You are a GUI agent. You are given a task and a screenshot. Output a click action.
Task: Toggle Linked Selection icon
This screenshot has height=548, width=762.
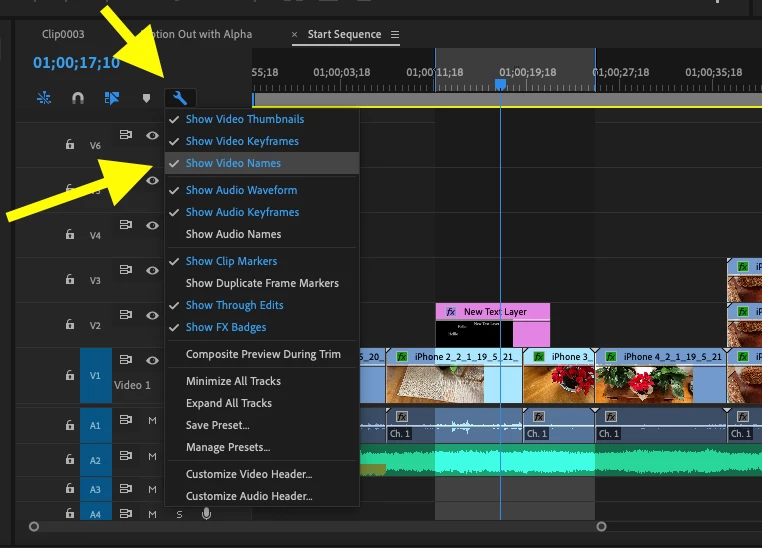[x=112, y=98]
